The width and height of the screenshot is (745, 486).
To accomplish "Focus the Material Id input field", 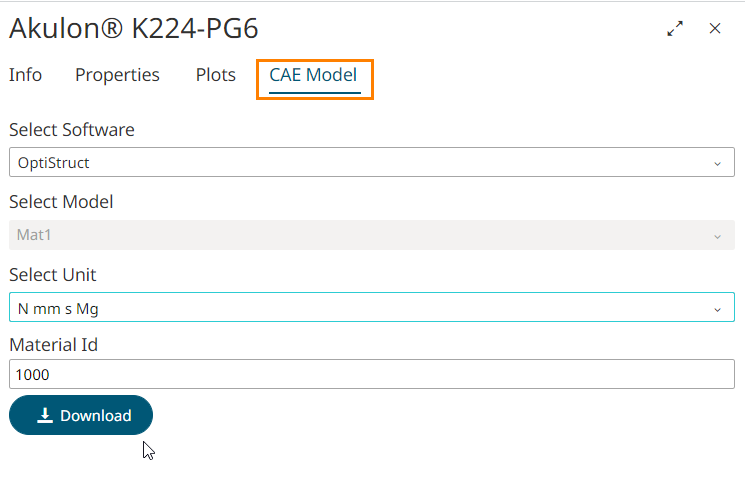I will coord(371,375).
